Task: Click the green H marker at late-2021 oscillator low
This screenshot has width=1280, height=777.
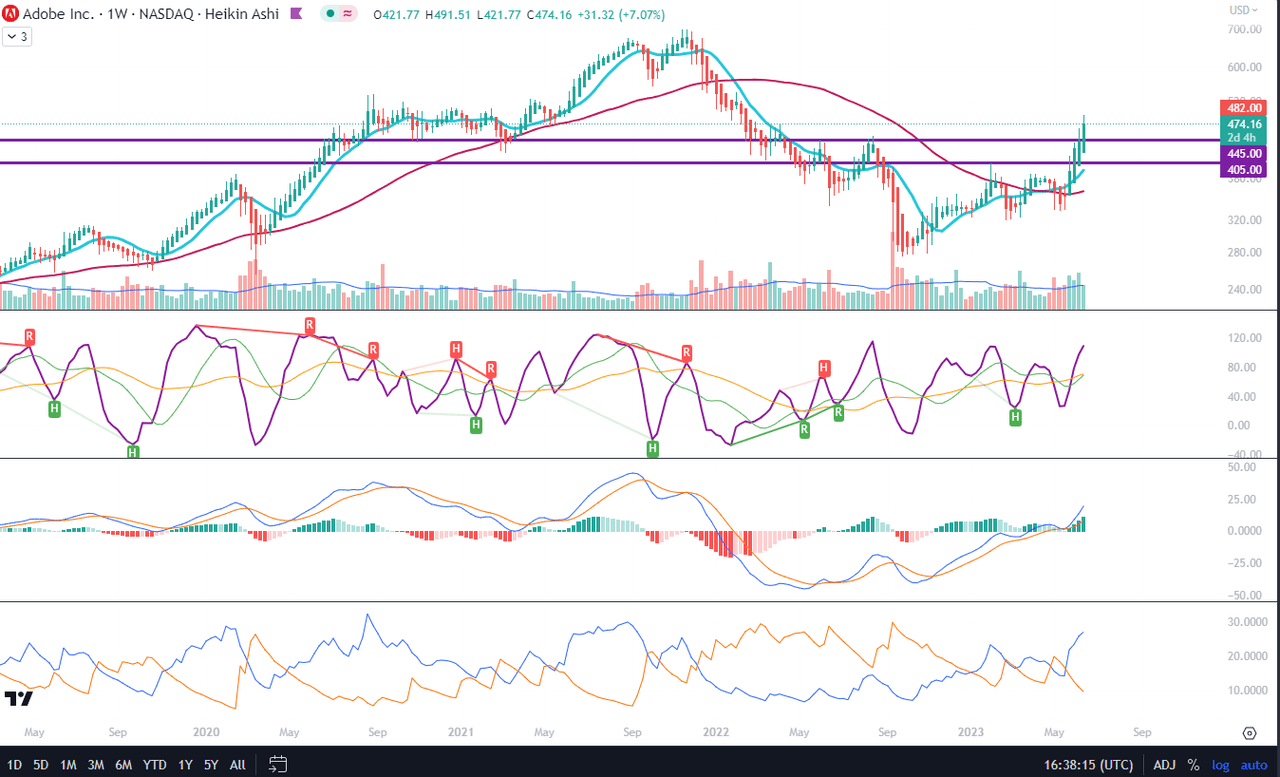Action: [652, 449]
